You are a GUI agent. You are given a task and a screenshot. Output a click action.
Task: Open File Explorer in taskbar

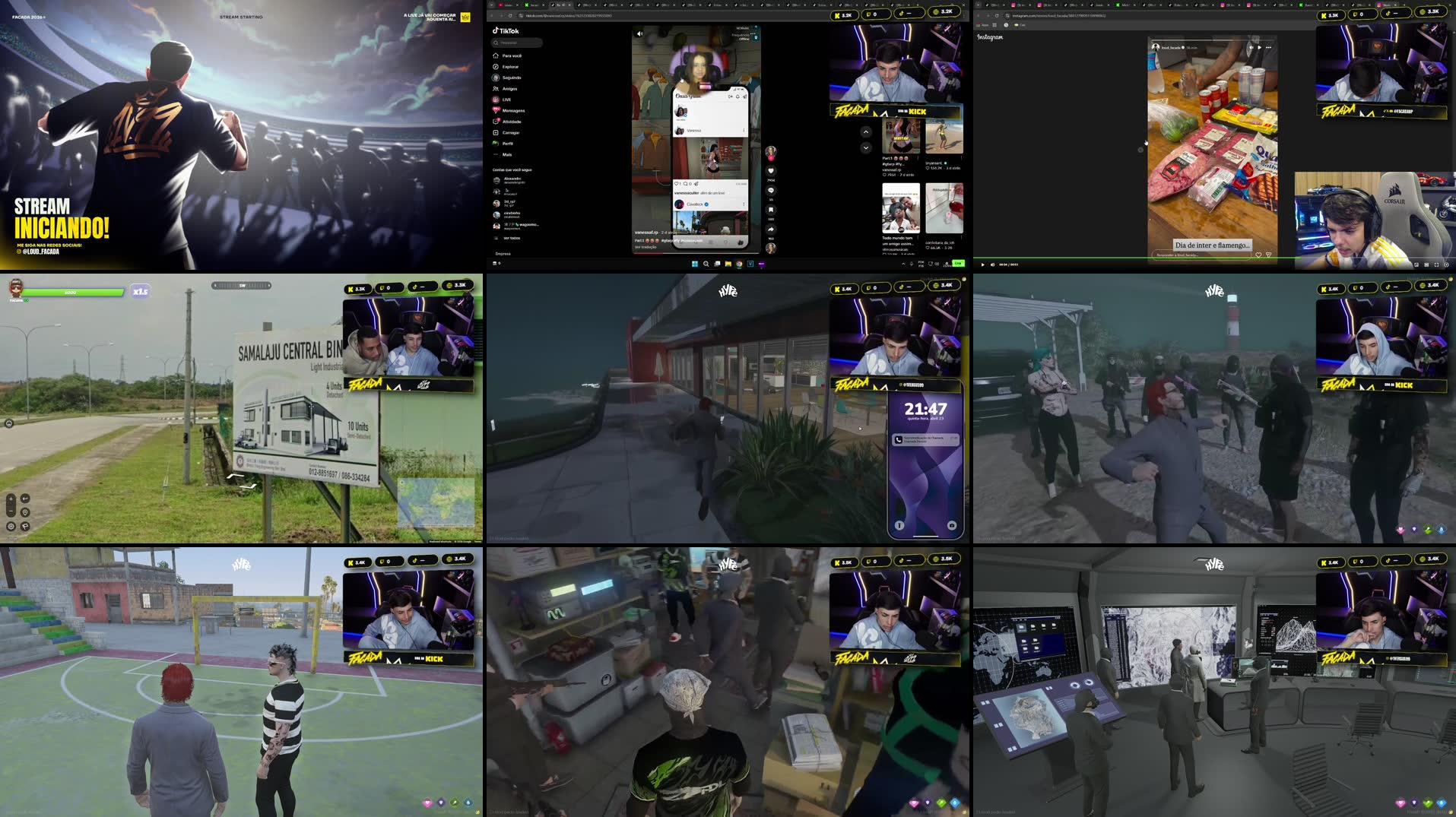(728, 264)
